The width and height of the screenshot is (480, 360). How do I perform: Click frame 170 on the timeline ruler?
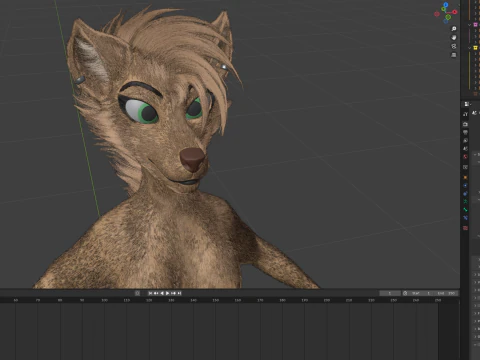[x=260, y=300]
